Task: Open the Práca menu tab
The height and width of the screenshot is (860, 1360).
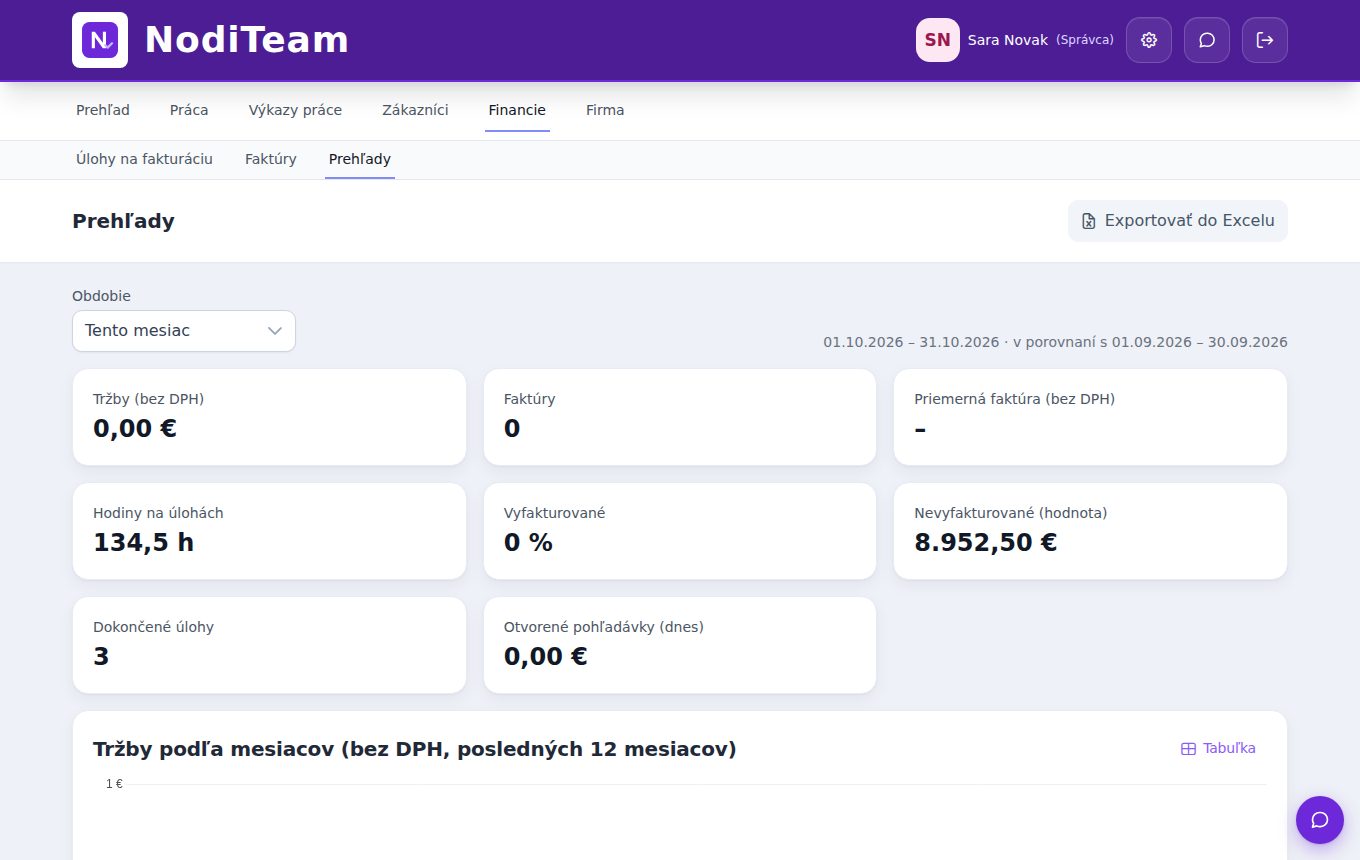Action: 189,110
